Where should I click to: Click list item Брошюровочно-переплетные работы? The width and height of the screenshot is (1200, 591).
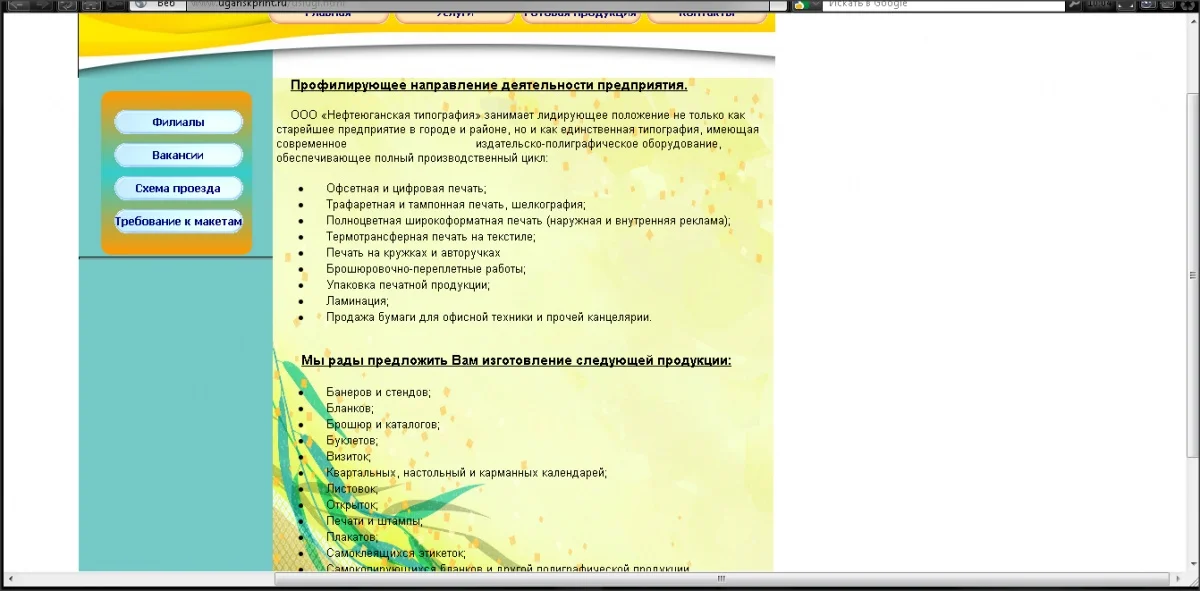click(426, 268)
